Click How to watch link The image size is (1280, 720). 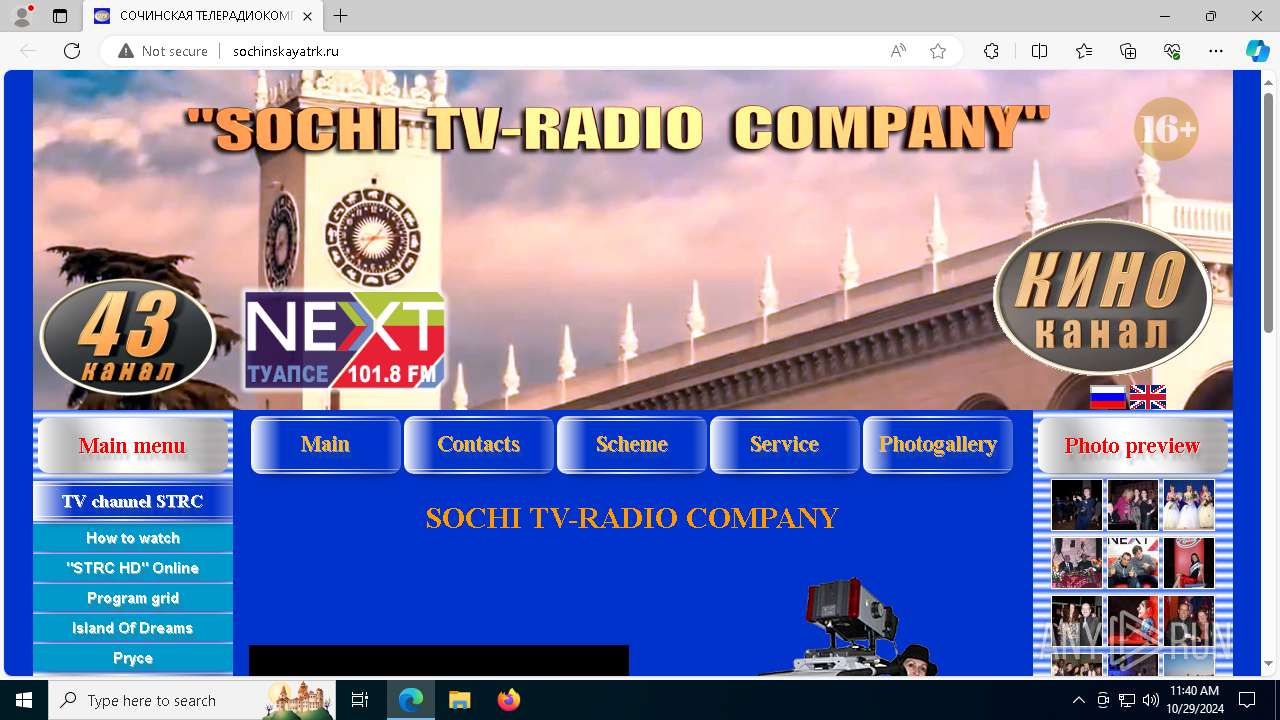[132, 538]
